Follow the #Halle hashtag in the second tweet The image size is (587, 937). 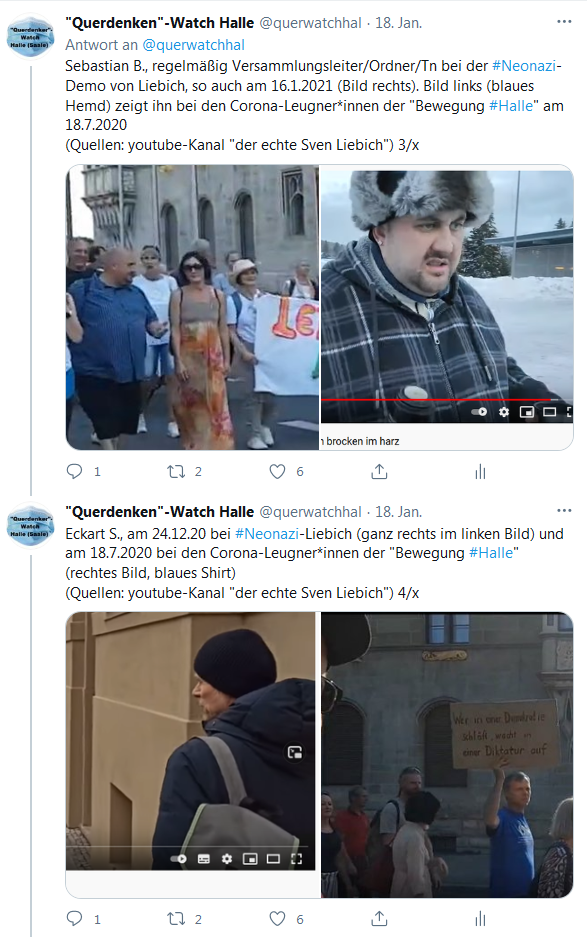(x=491, y=553)
